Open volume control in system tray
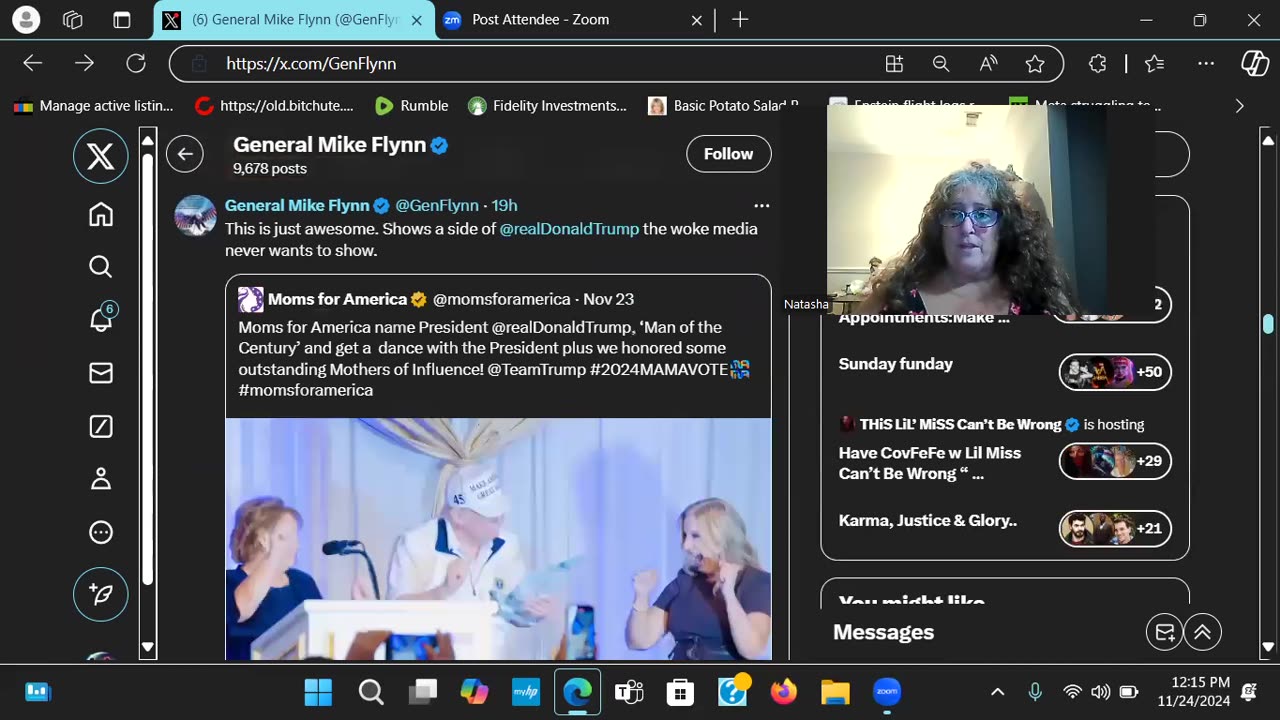This screenshot has width=1280, height=720. click(1101, 692)
